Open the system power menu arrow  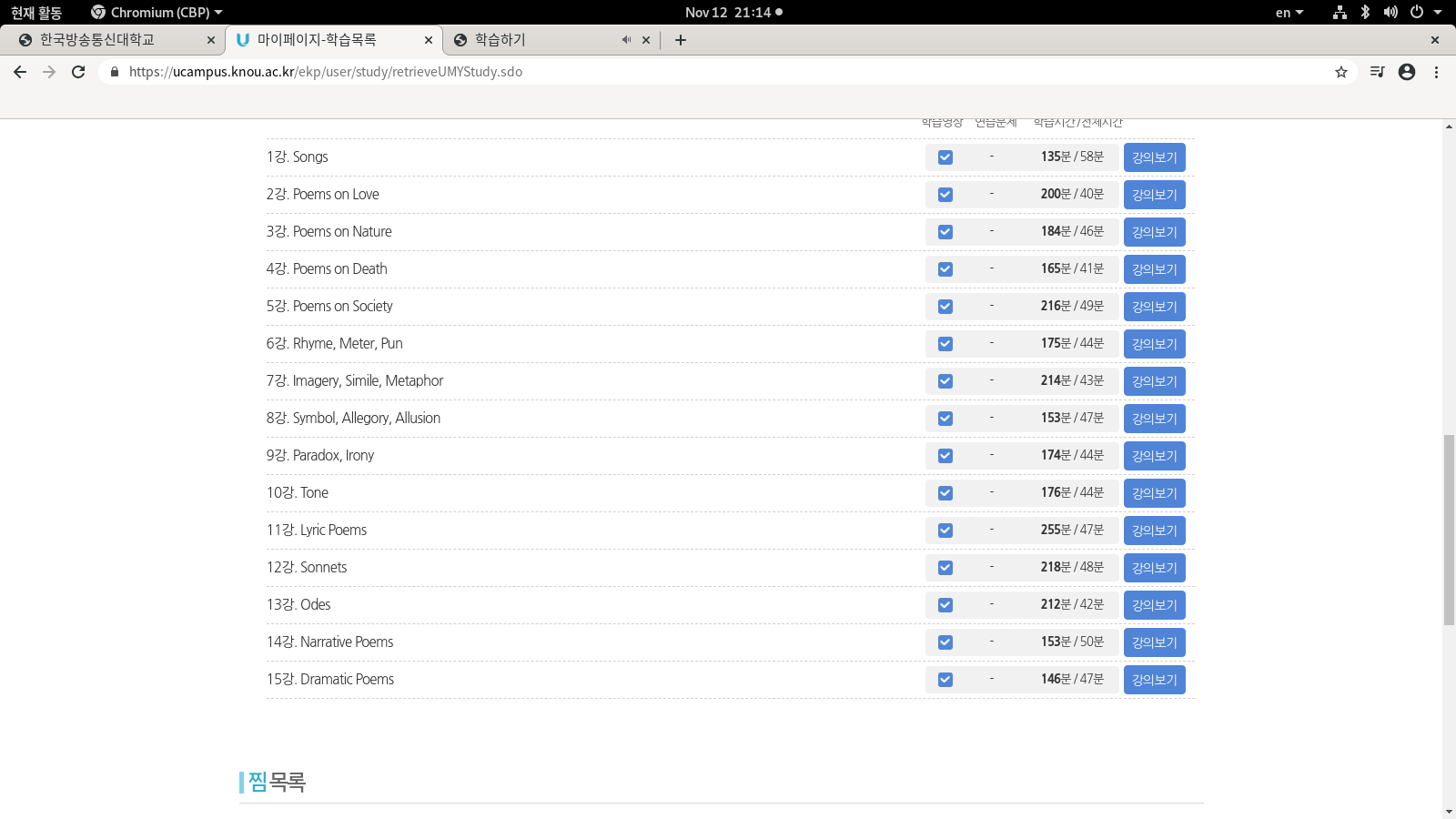tap(1438, 12)
